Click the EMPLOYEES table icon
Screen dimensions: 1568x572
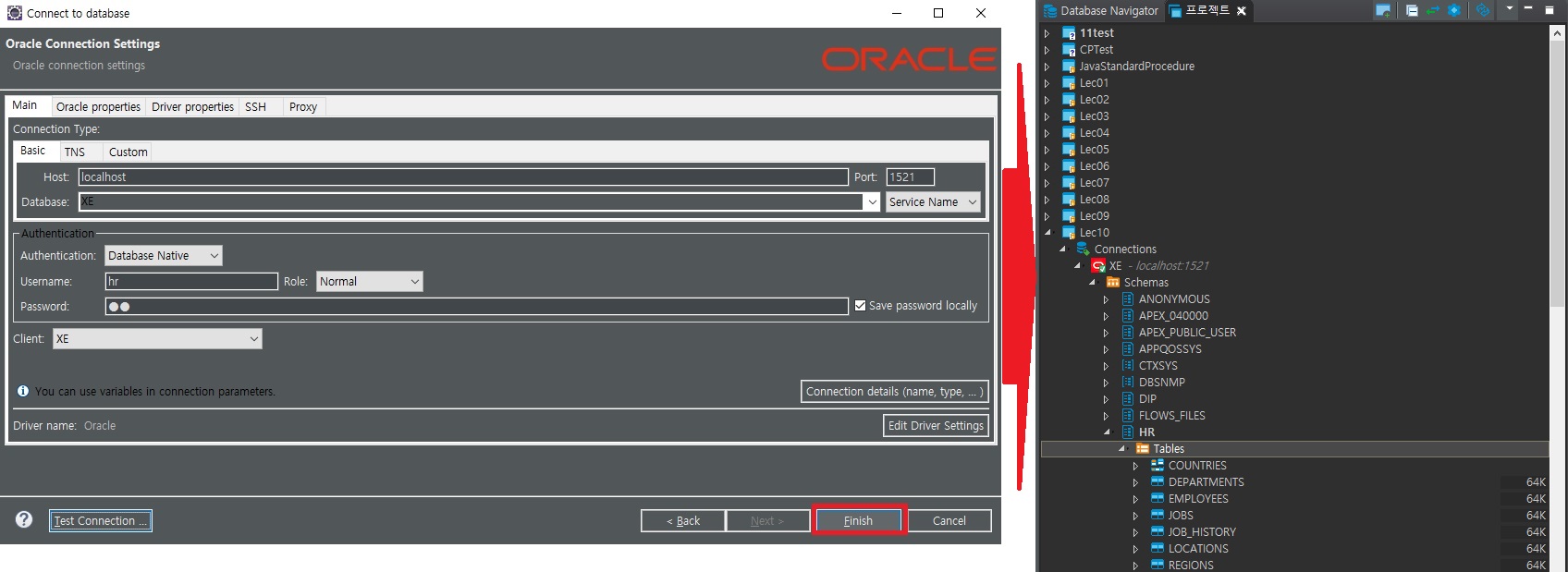coord(1158,498)
